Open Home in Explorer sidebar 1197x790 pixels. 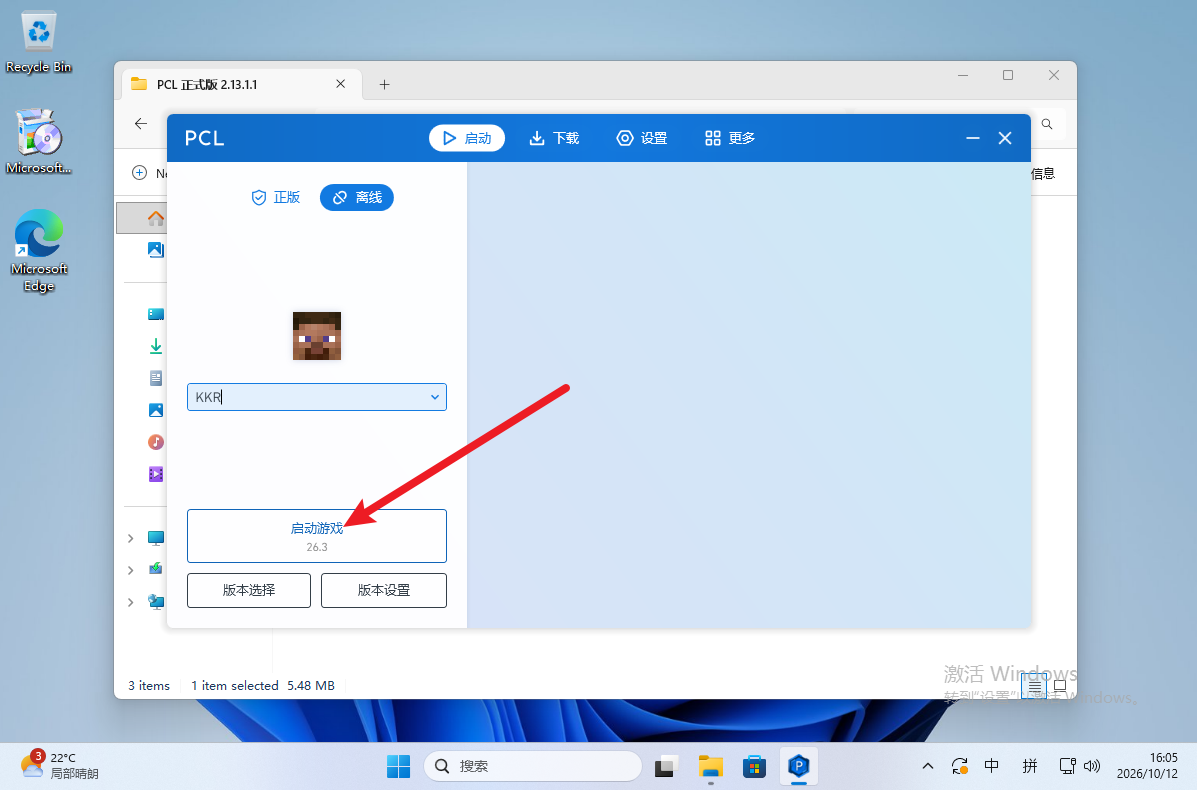point(156,218)
